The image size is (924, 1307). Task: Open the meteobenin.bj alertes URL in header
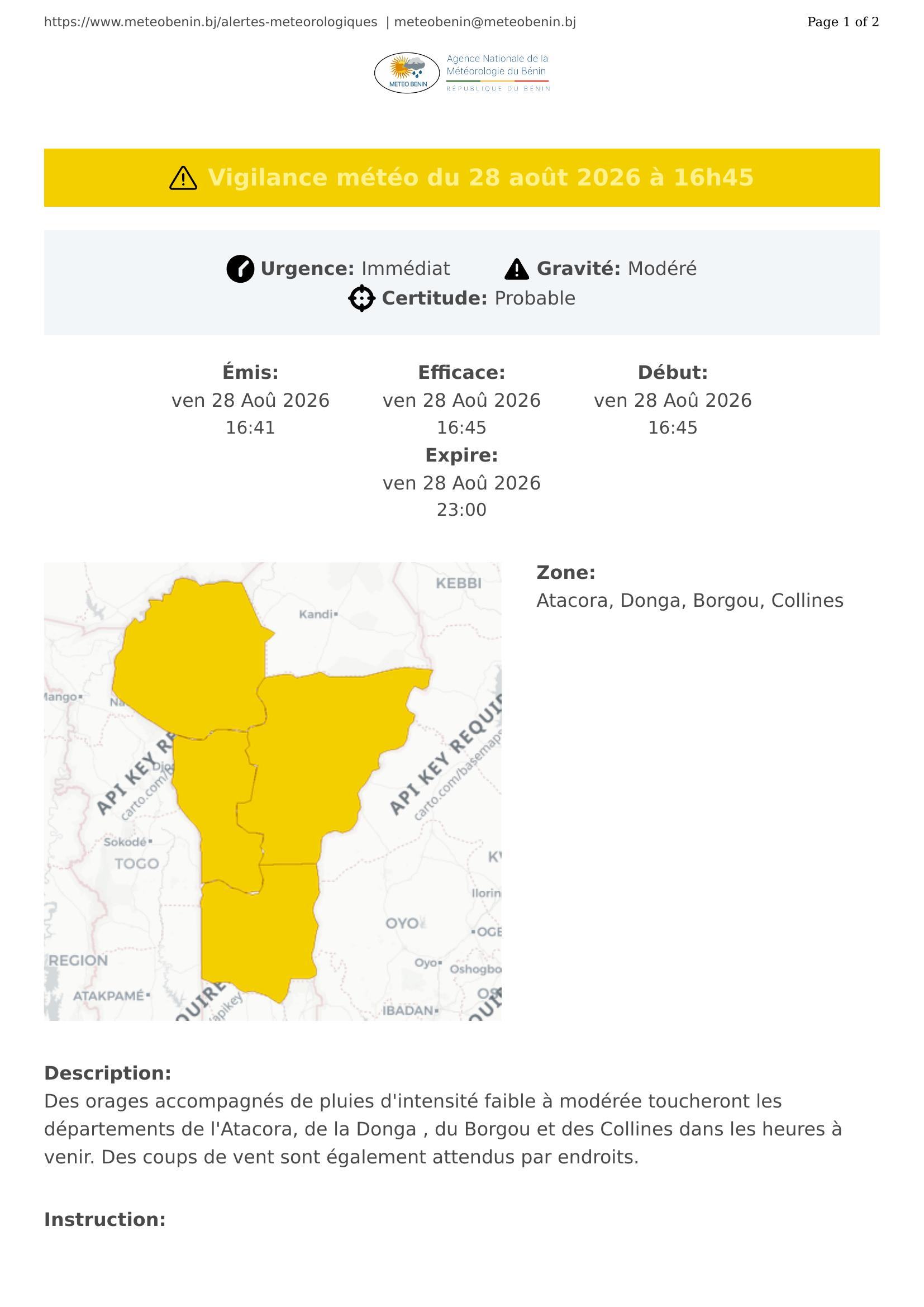tap(211, 22)
